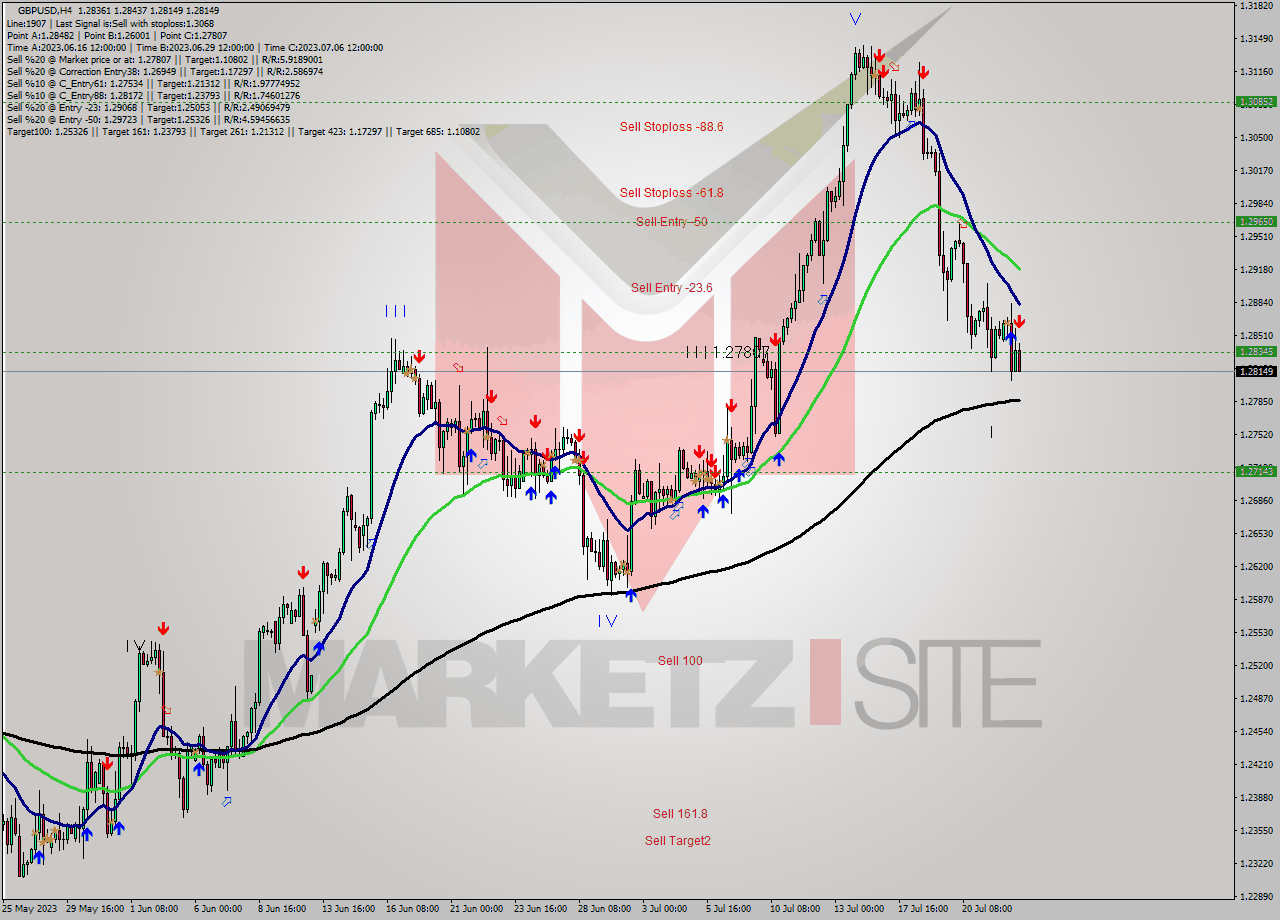
Task: Click the '1 Jun 08:00' date label
Action: (x=154, y=910)
